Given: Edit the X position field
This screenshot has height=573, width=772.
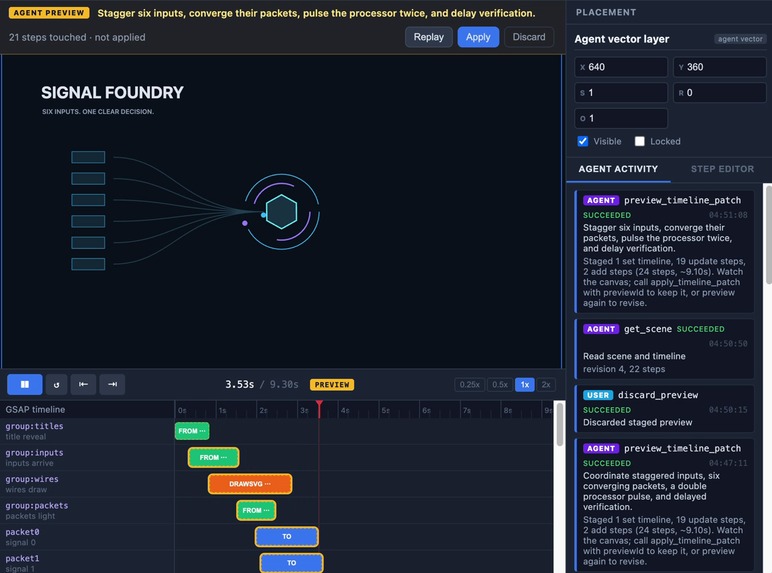Looking at the screenshot, I should [x=621, y=67].
